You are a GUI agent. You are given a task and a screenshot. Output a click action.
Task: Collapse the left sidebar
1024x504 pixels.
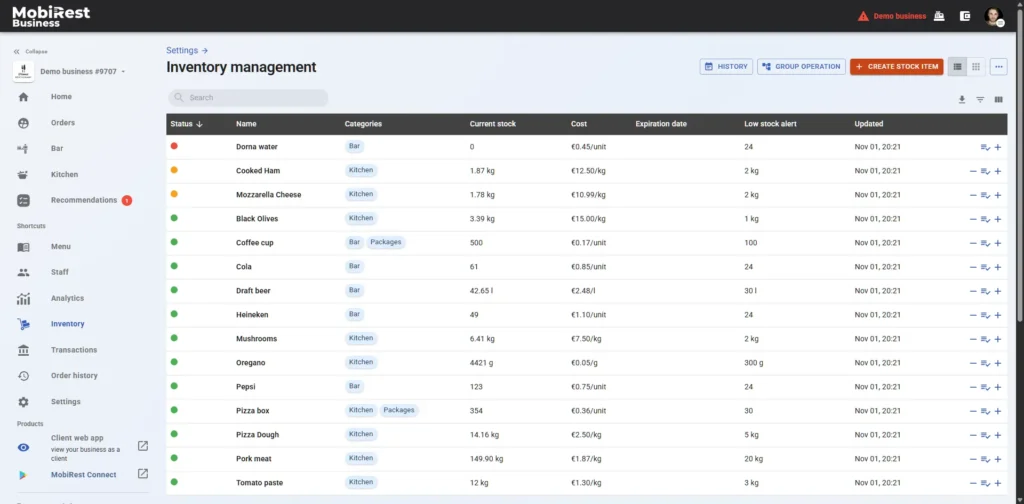30,51
